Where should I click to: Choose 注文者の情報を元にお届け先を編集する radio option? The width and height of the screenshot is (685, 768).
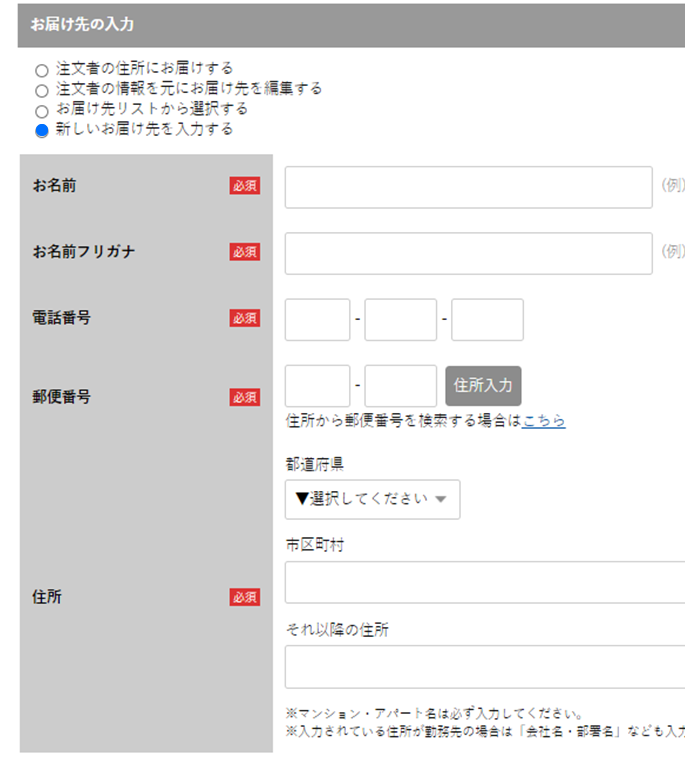point(41,91)
